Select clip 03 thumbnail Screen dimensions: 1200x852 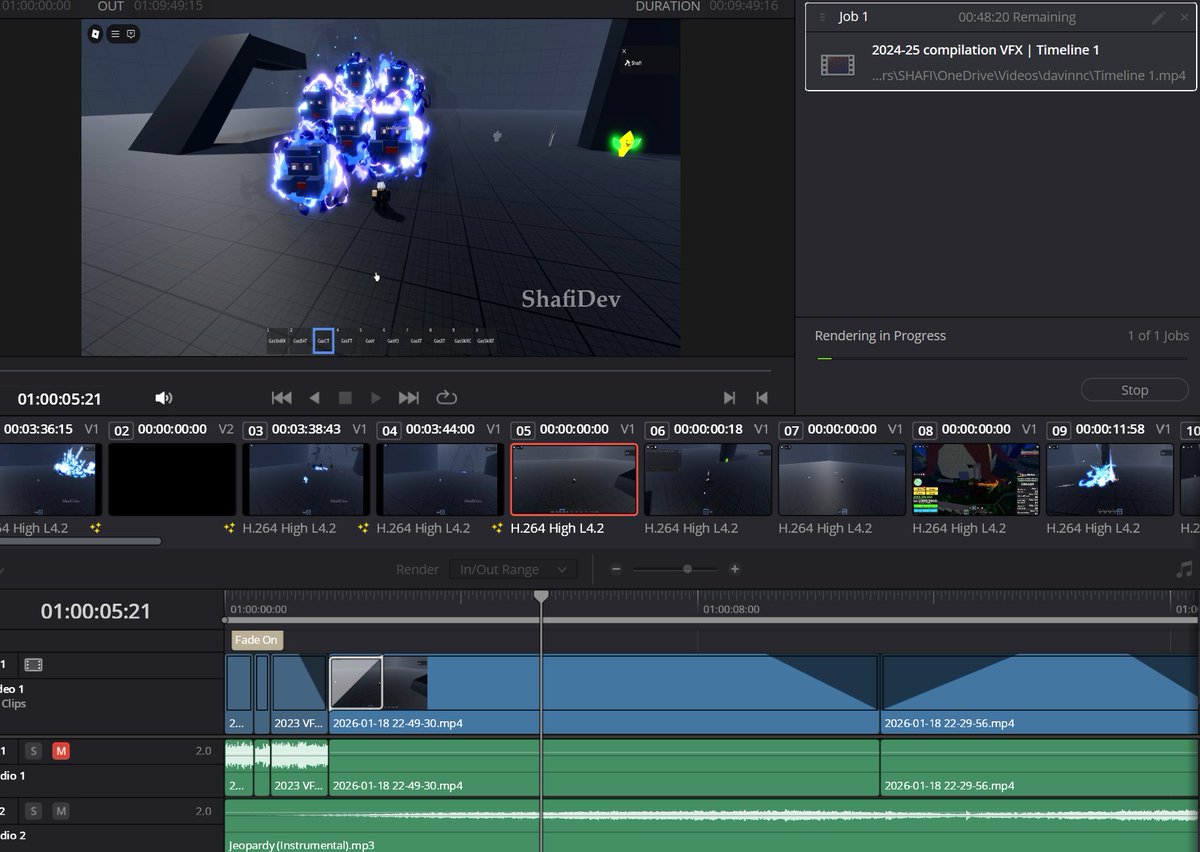point(306,480)
